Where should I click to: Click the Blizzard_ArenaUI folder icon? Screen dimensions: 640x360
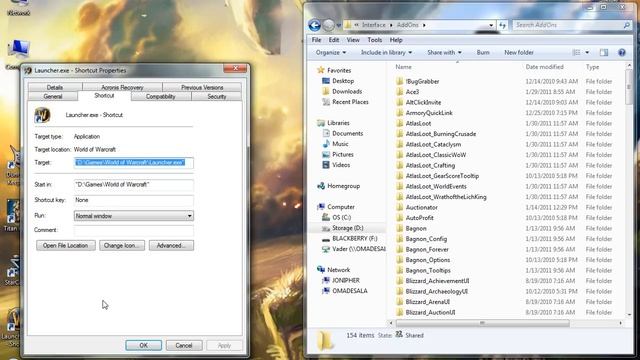[400, 302]
